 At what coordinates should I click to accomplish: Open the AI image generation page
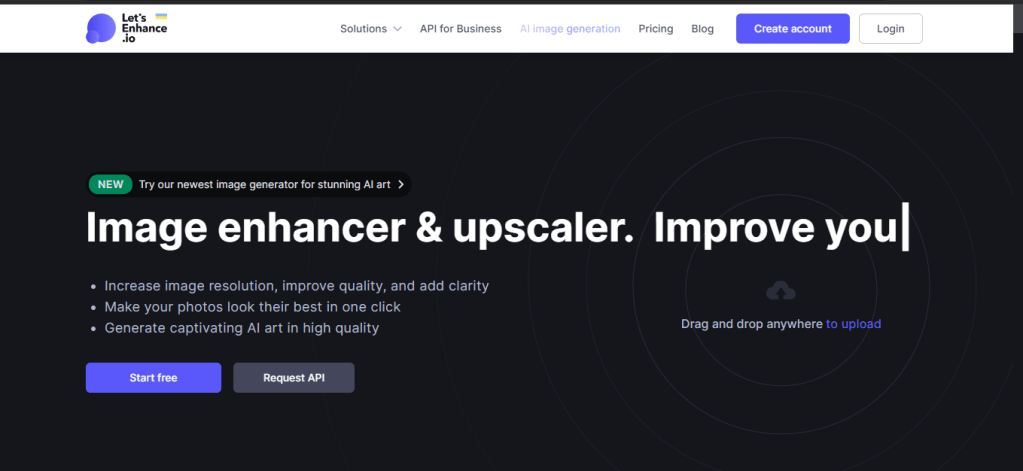coord(570,29)
